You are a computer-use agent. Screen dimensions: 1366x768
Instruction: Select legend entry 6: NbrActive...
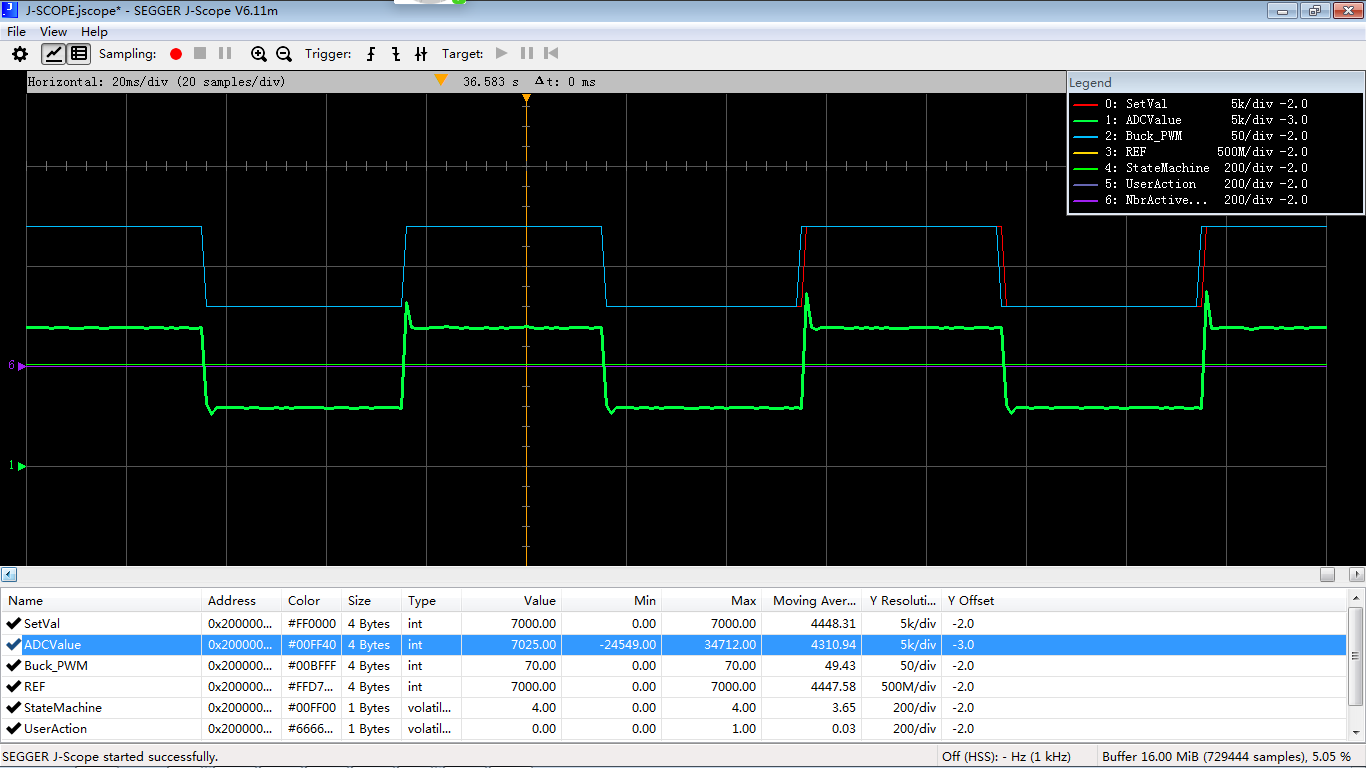pyautogui.click(x=1190, y=200)
